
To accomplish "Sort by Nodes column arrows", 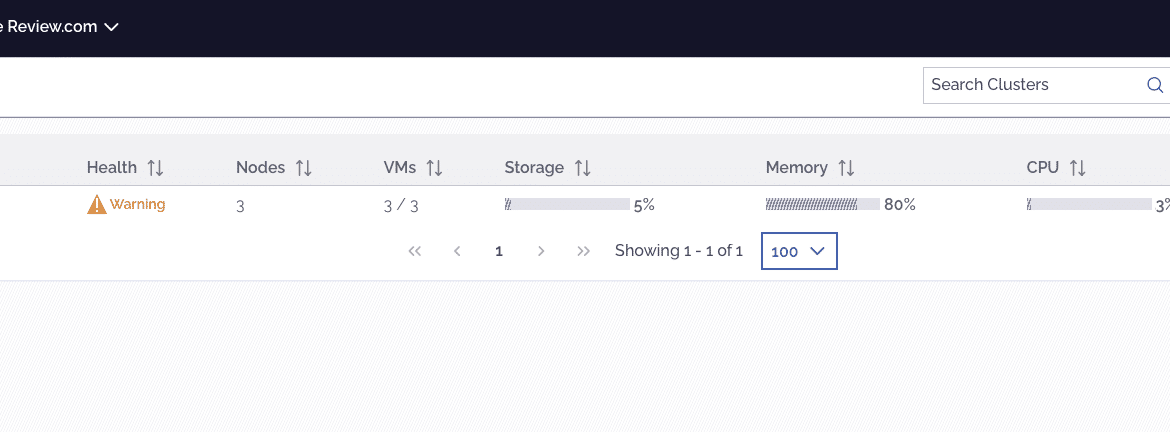I will [304, 168].
